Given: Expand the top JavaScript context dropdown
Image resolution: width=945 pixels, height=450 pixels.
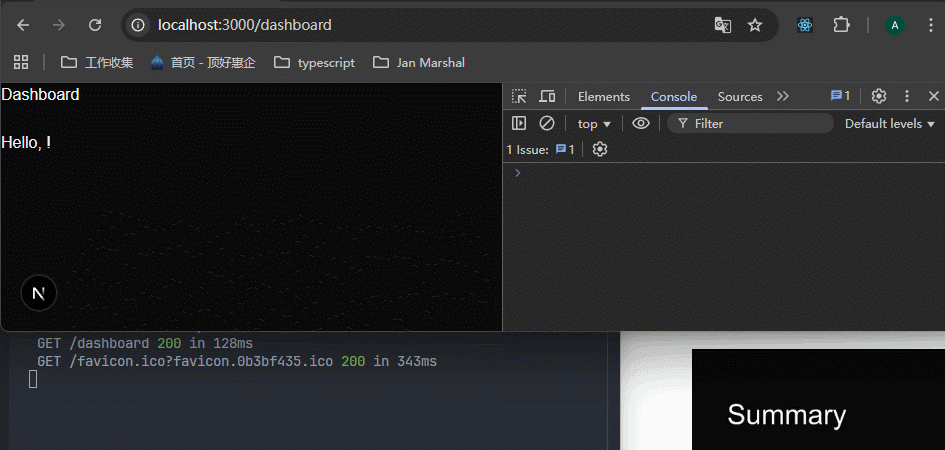Looking at the screenshot, I should click(594, 123).
